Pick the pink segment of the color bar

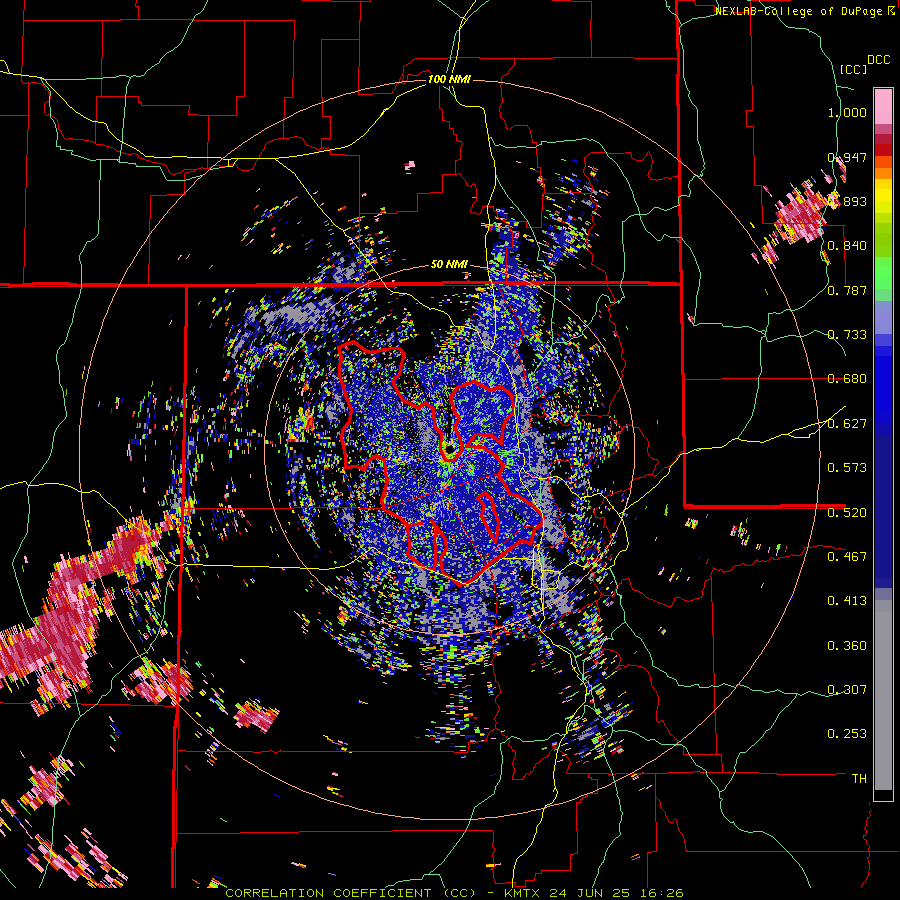pyautogui.click(x=883, y=107)
